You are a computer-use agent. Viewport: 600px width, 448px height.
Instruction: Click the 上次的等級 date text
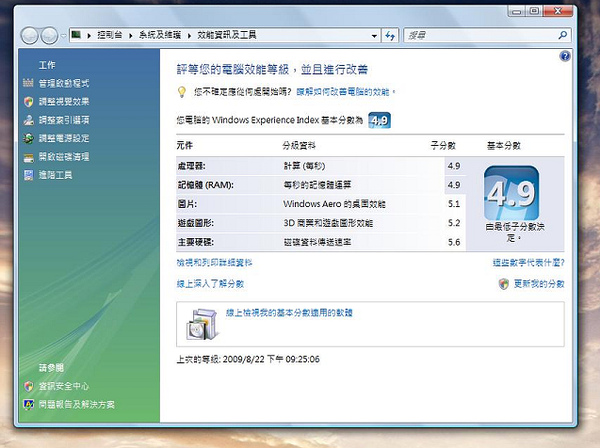tap(248, 359)
